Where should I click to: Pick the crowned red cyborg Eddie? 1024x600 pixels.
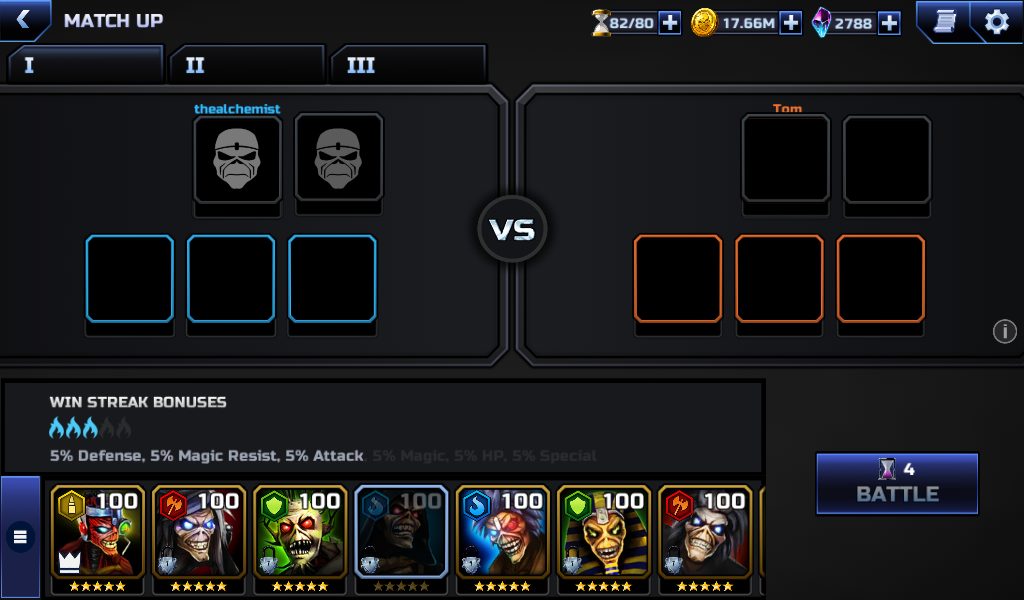pyautogui.click(x=97, y=539)
